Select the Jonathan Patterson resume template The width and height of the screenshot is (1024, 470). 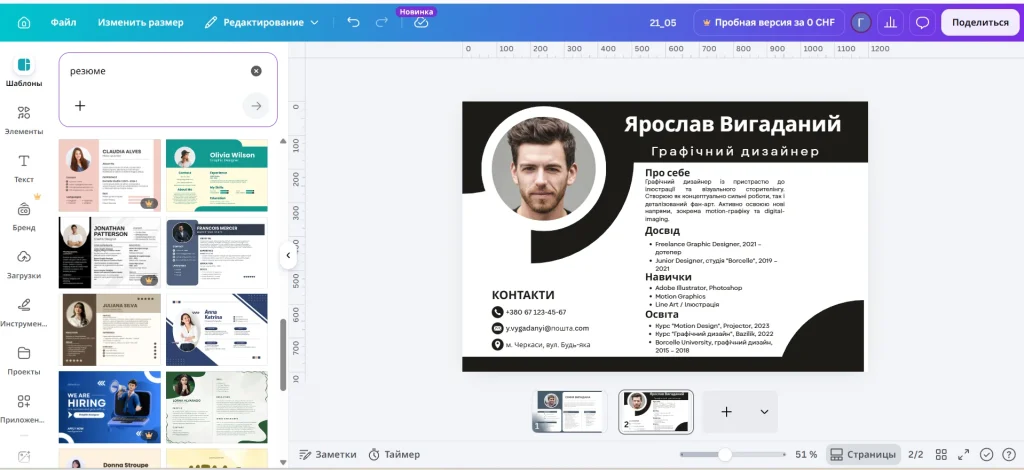(110, 253)
